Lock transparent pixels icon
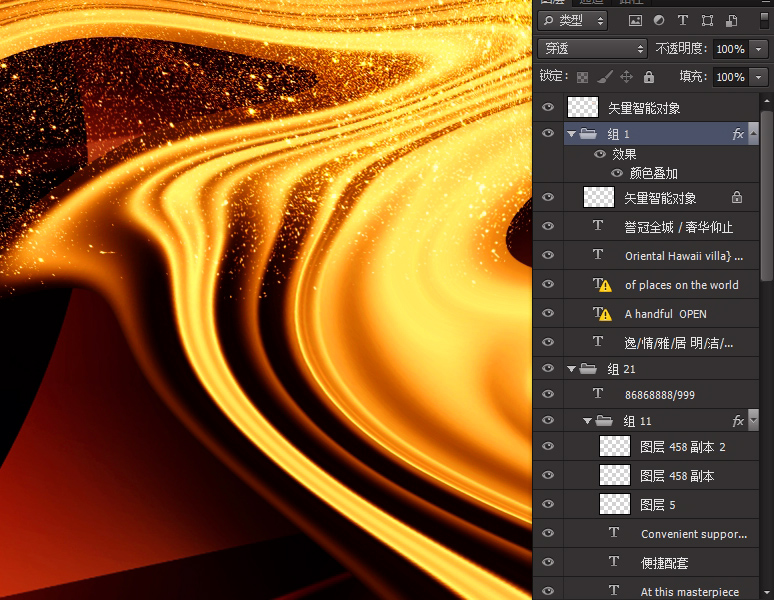774x600 pixels. (x=582, y=77)
